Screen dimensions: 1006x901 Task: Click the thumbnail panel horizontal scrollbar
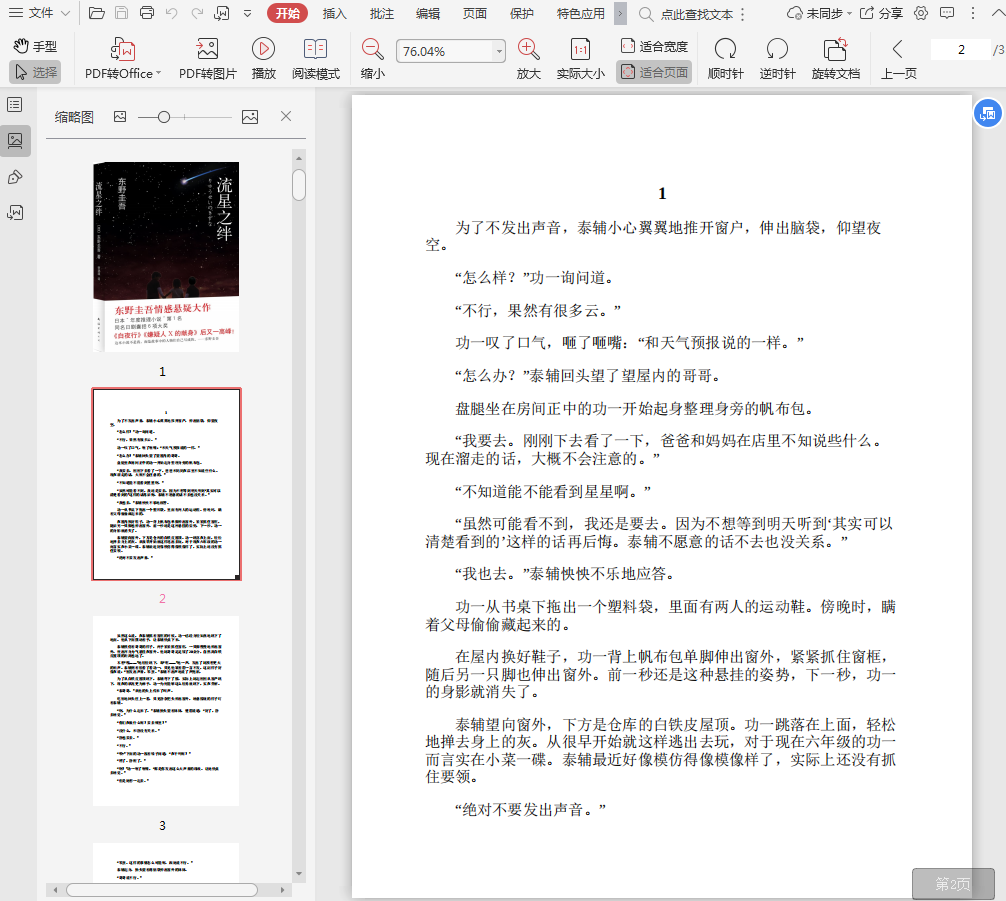click(x=162, y=890)
